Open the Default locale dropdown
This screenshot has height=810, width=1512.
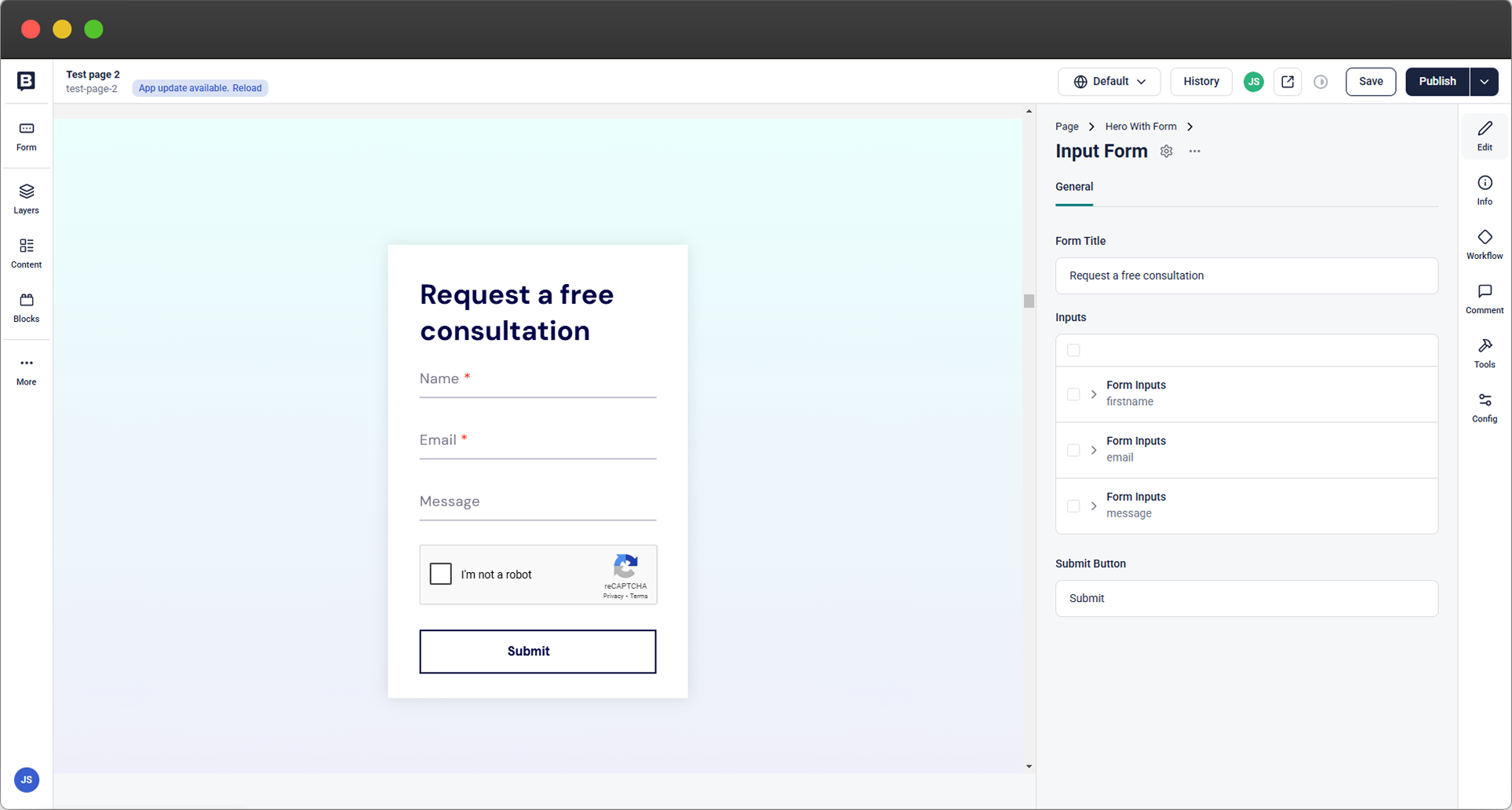tap(1109, 82)
